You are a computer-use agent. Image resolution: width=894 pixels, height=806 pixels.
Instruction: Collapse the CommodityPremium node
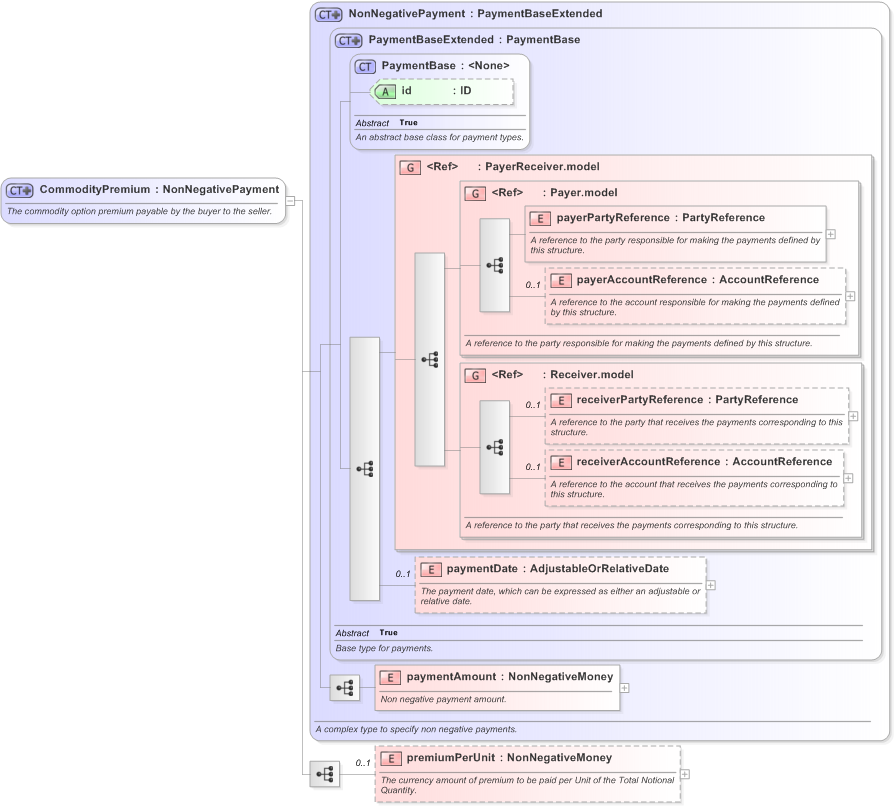pyautogui.click(x=290, y=201)
